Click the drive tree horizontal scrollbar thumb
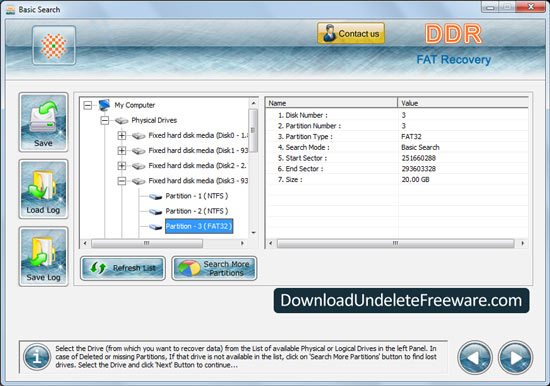 tap(147, 243)
